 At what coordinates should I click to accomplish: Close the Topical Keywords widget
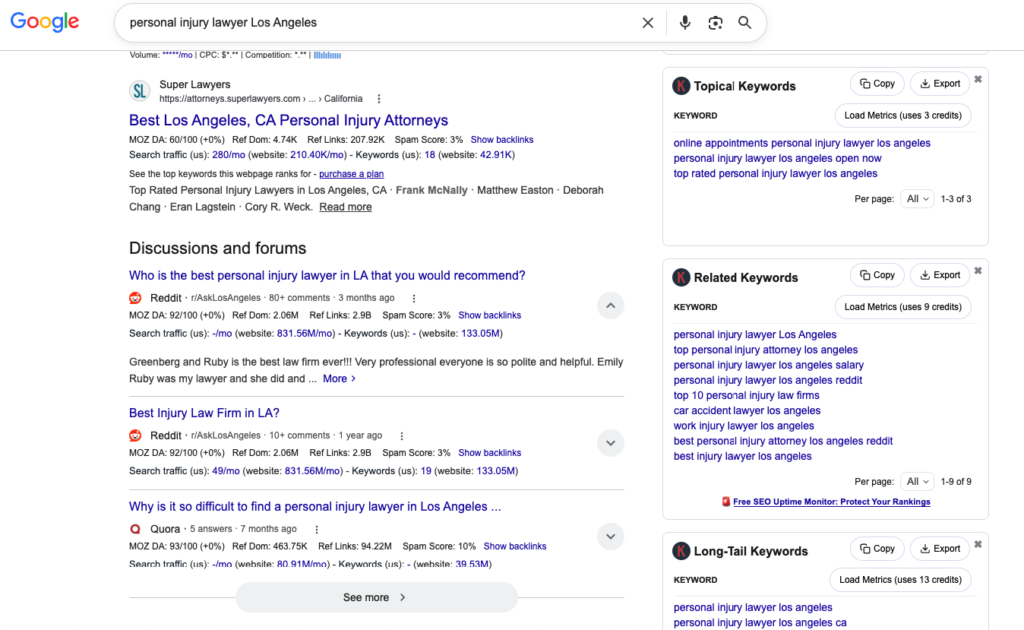pyautogui.click(x=978, y=79)
